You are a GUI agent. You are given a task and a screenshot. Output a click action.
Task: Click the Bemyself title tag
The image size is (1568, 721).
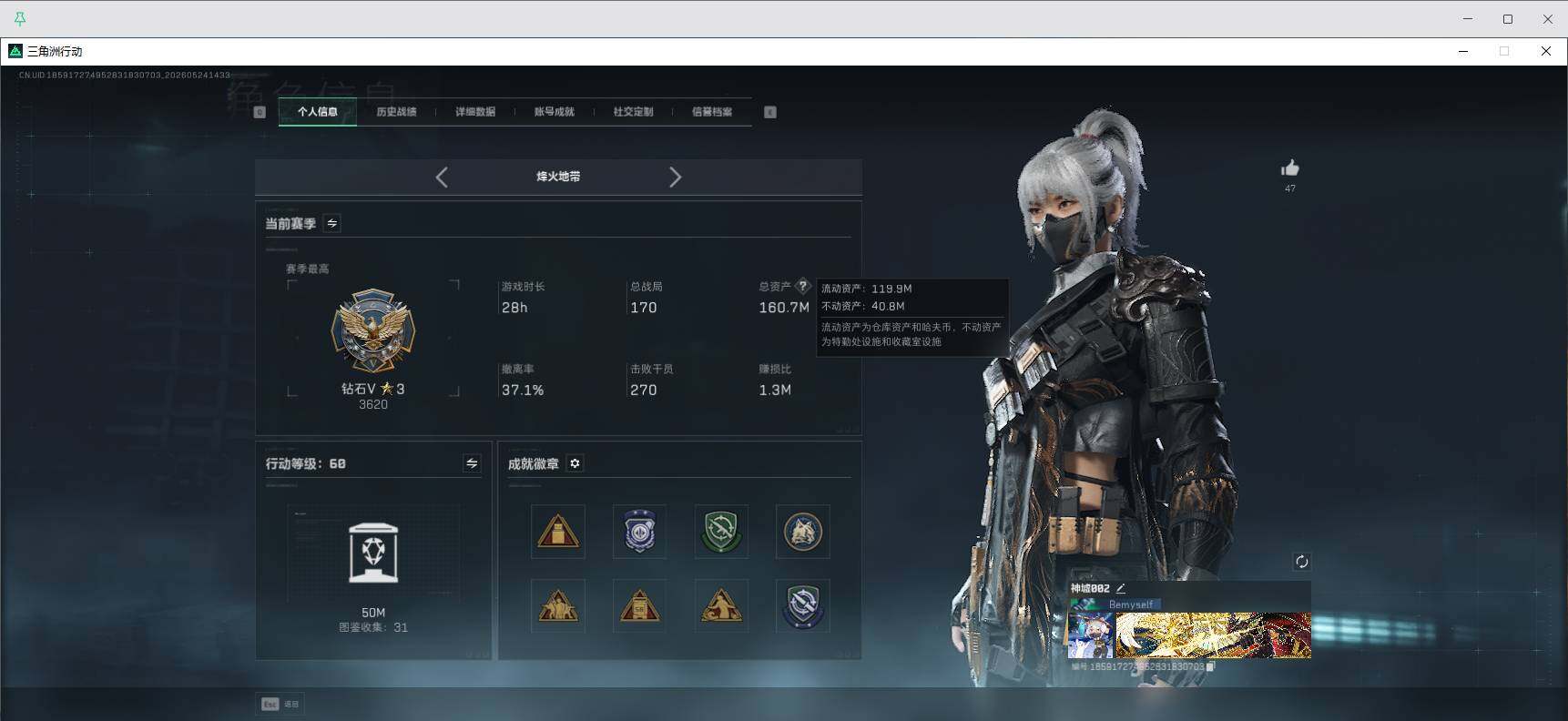[x=1130, y=604]
